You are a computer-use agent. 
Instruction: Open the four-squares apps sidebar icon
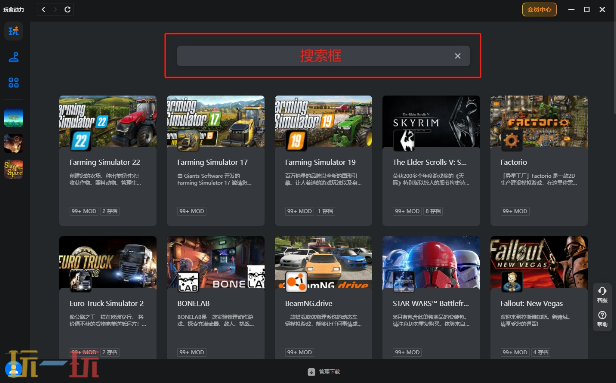pyautogui.click(x=14, y=82)
